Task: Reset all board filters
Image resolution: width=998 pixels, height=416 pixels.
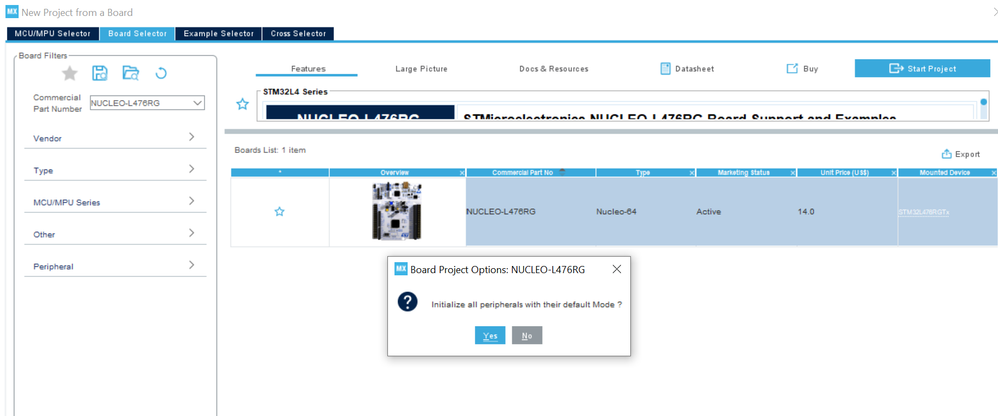Action: coord(161,73)
